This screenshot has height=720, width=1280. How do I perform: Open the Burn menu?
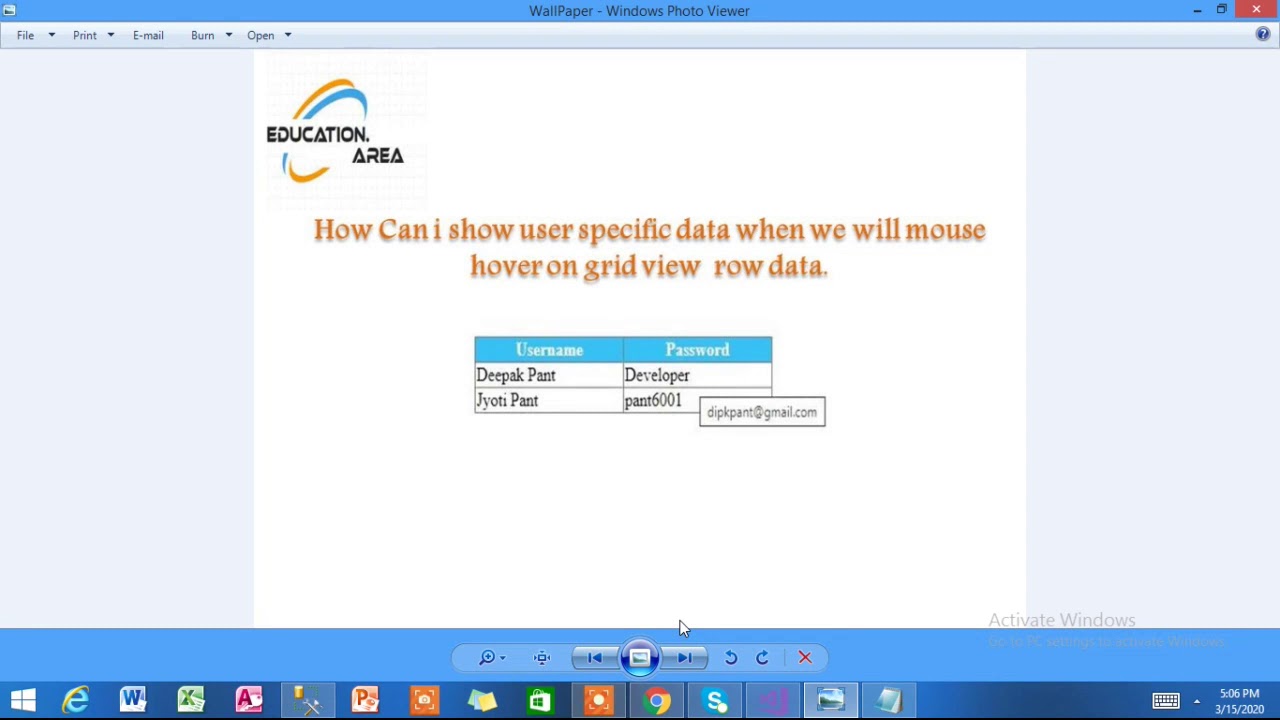[x=203, y=35]
